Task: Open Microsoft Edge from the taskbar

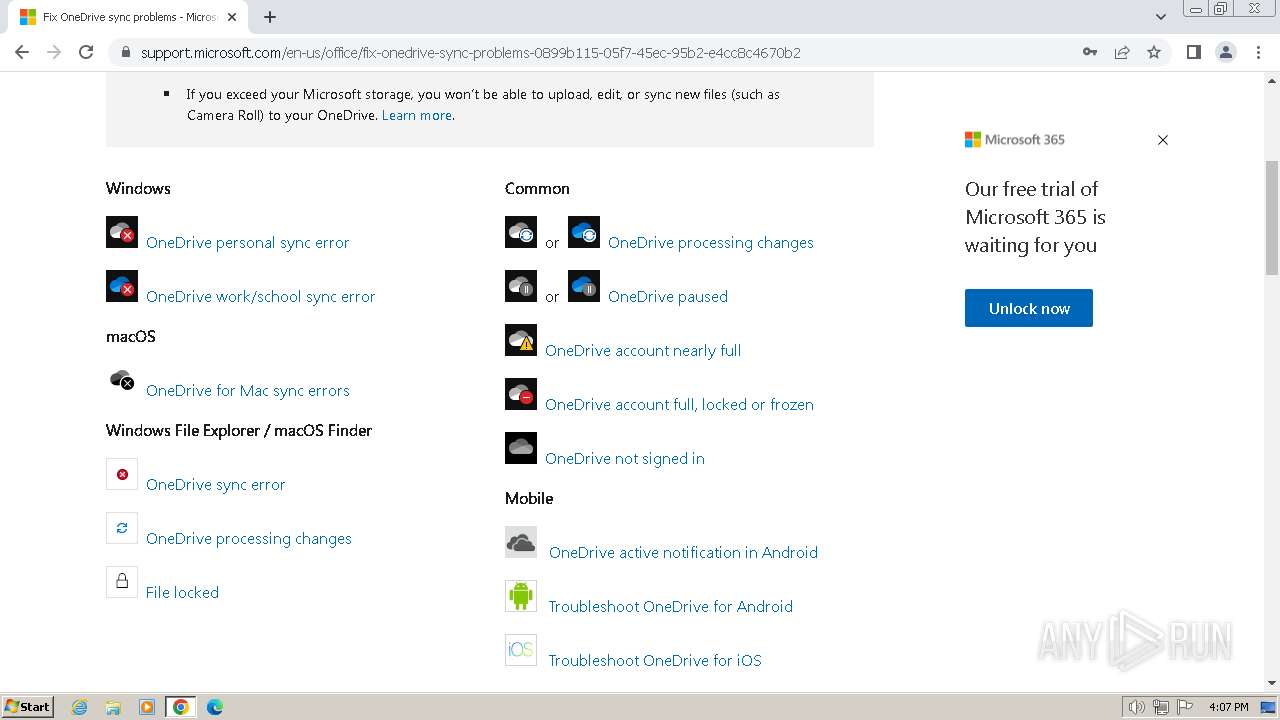Action: point(214,707)
